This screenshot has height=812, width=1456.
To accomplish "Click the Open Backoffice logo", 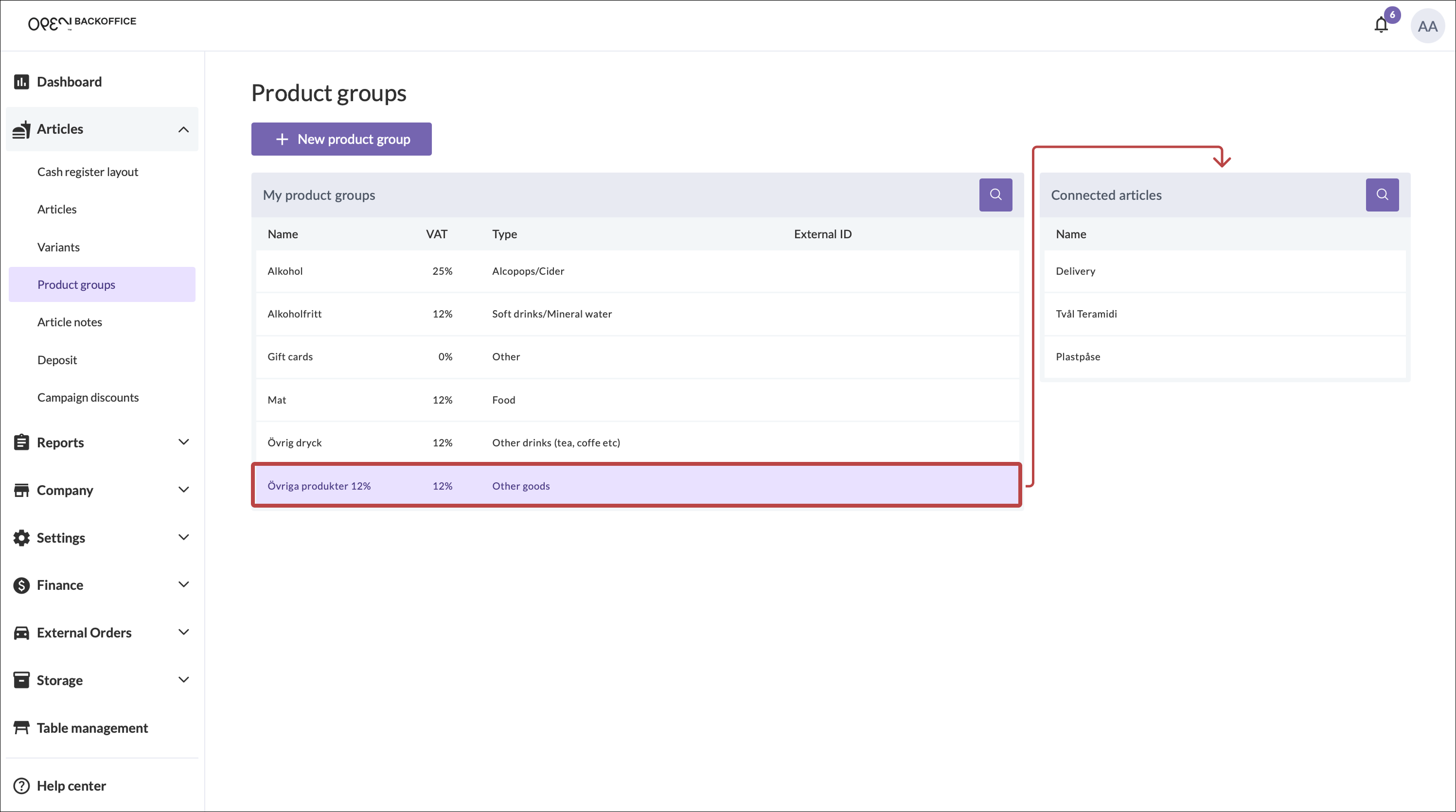I will (82, 23).
